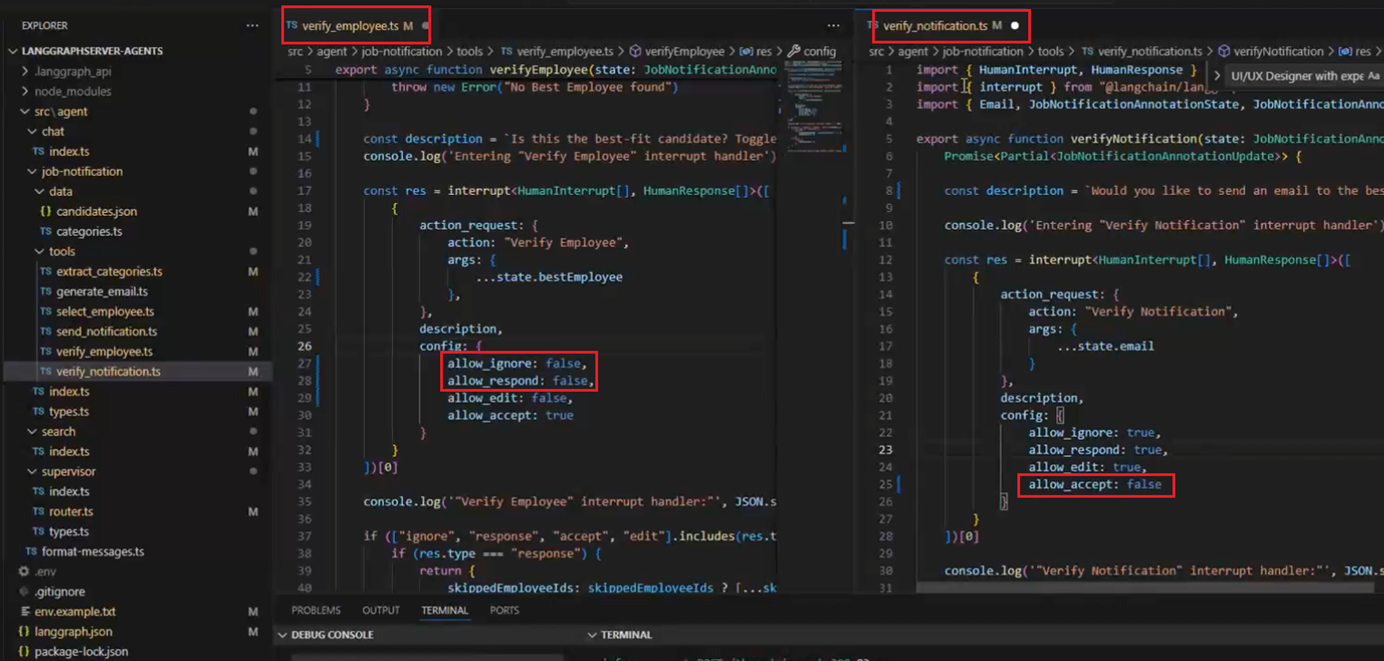This screenshot has height=661, width=1384.
Task: Click 'job-notification' in left editor breadcrumb
Action: point(402,51)
